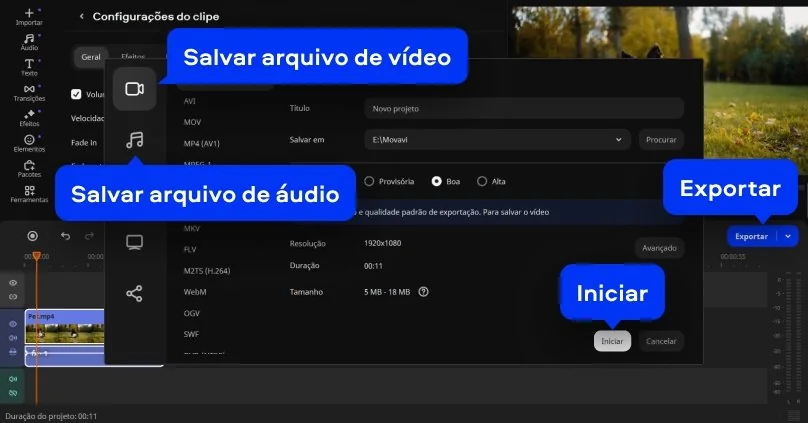This screenshot has height=423, width=808.
Task: Select OGV format
Action: point(192,313)
